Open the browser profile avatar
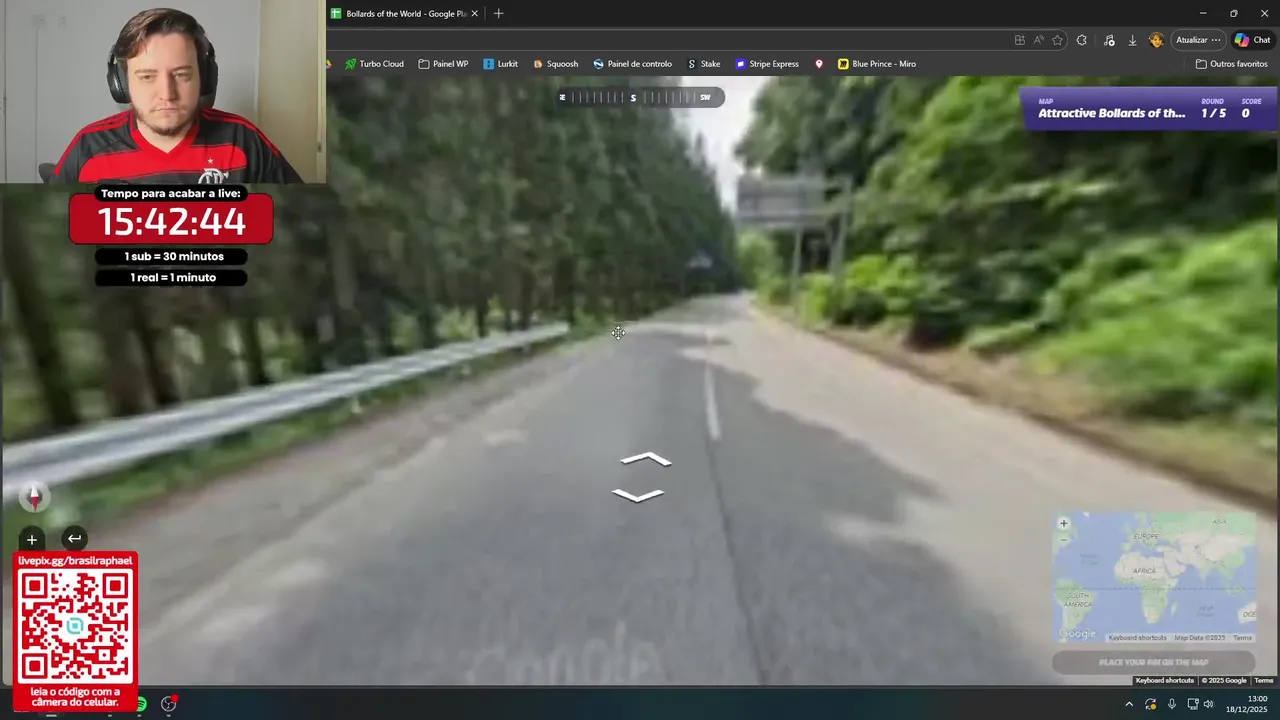The image size is (1280, 720). (1156, 40)
